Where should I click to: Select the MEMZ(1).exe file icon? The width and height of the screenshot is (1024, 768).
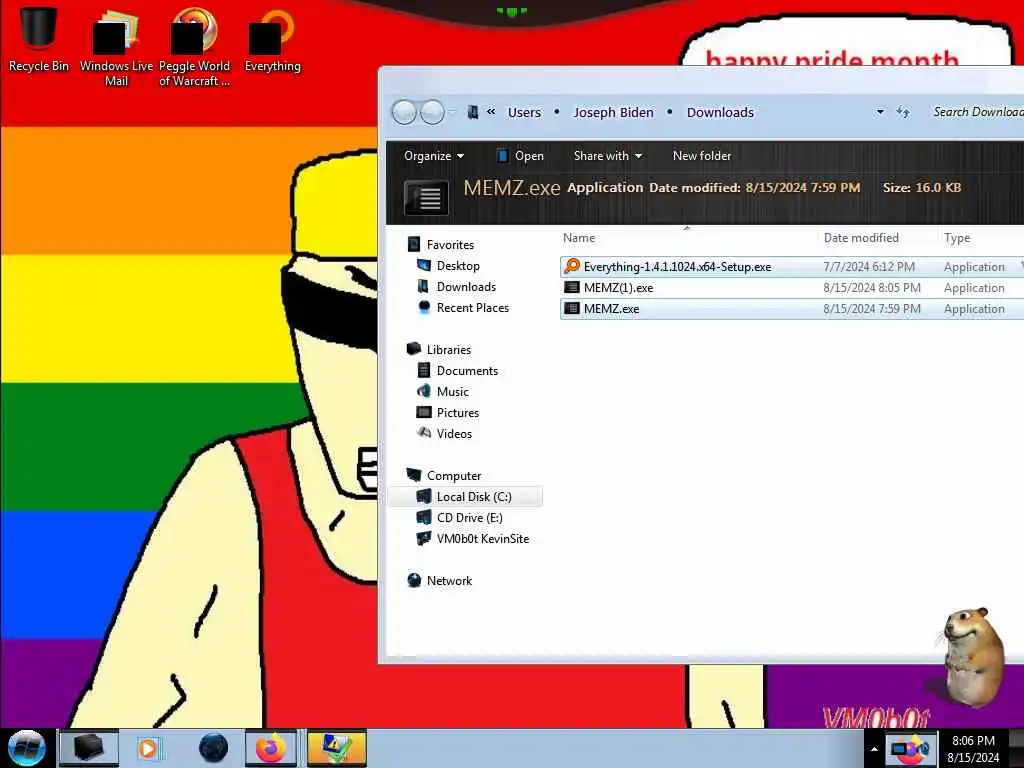tap(571, 287)
